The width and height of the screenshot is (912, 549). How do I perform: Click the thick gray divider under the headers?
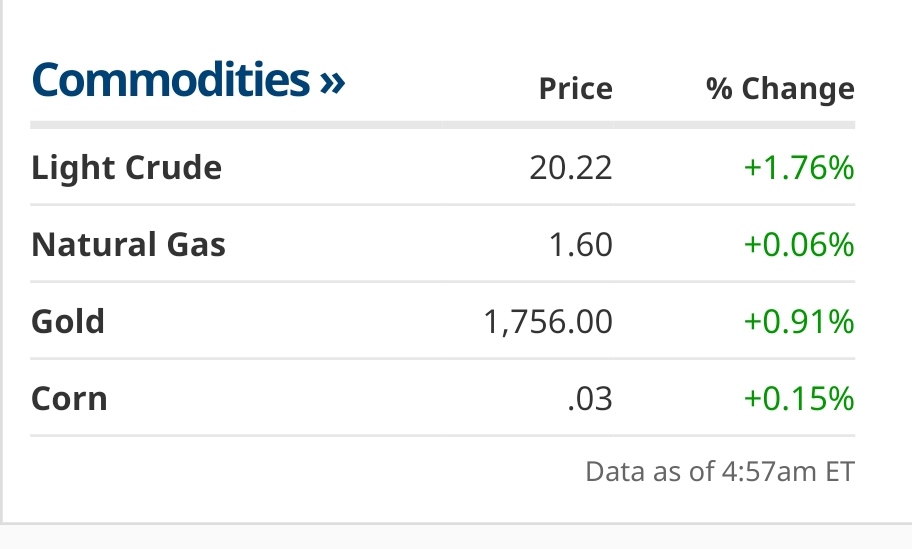click(442, 125)
